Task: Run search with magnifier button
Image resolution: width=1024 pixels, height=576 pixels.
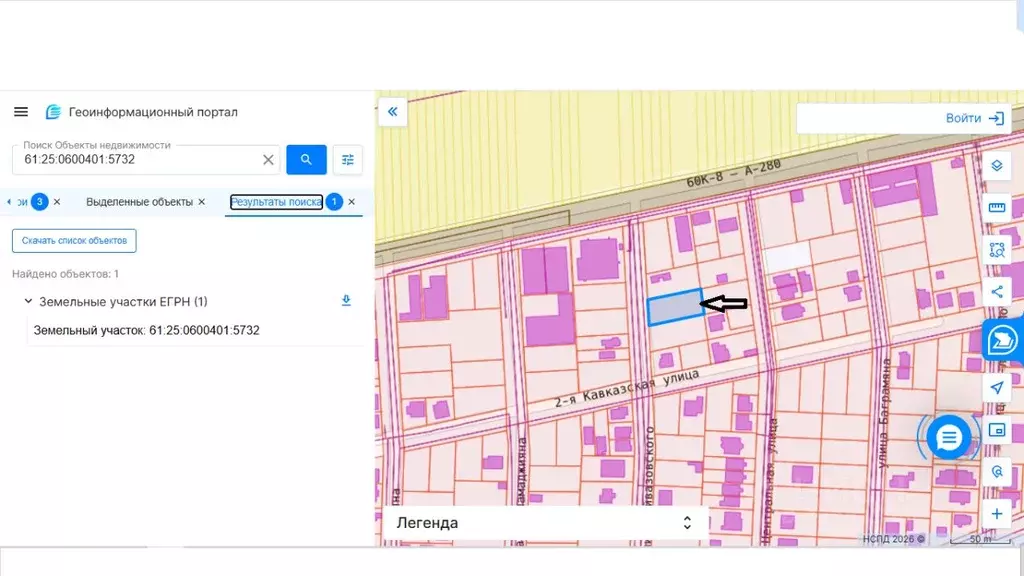Action: [307, 159]
